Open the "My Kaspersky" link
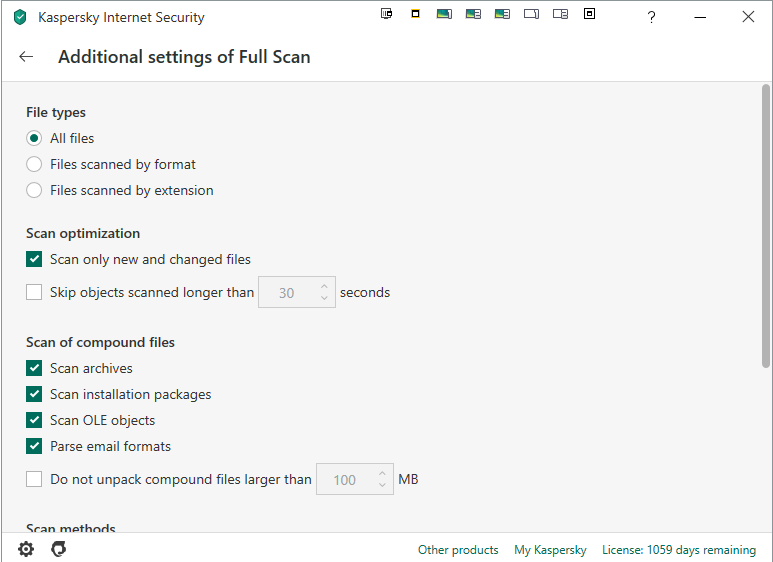 [x=550, y=550]
